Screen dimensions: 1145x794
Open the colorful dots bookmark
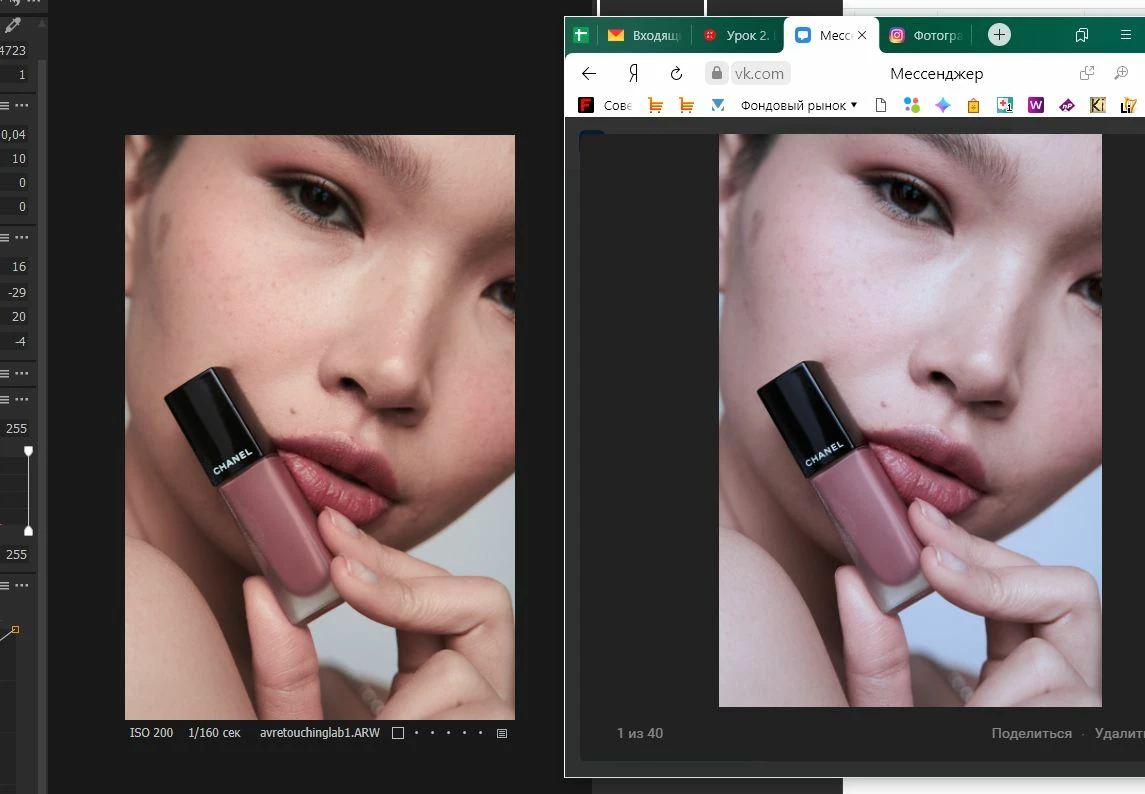(911, 105)
